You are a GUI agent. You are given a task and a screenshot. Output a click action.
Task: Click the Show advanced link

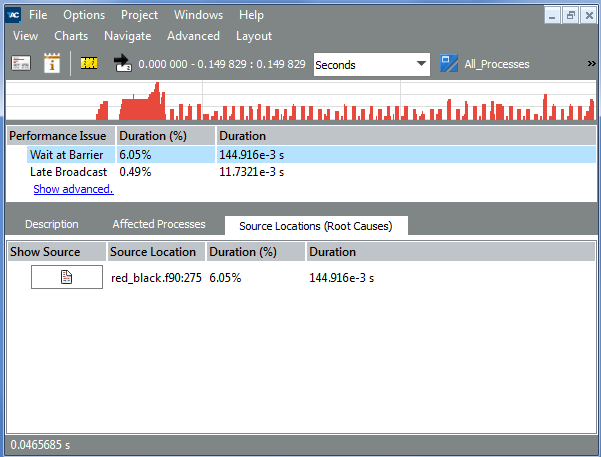coord(73,188)
